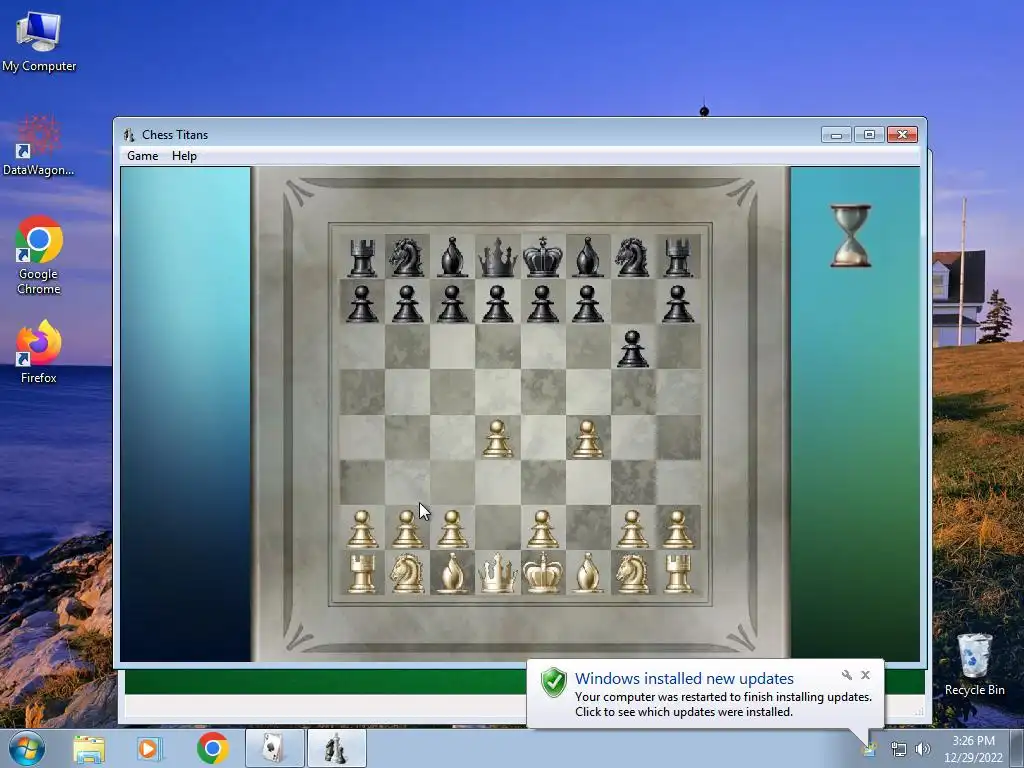Select the DataWagon desktop shortcut
Viewport: 1024px width, 768px height.
click(39, 145)
